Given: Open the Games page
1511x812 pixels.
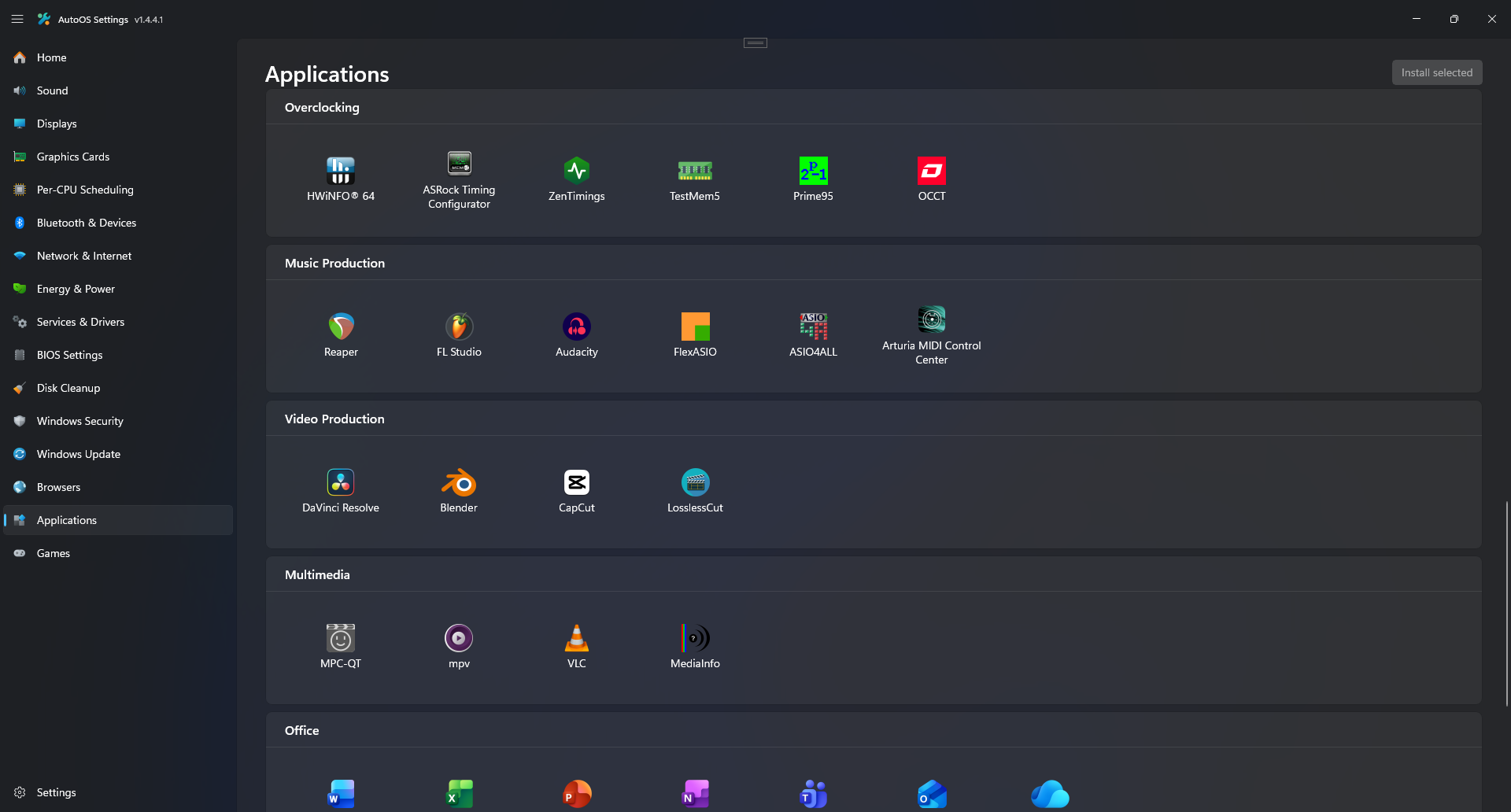Looking at the screenshot, I should (118, 553).
